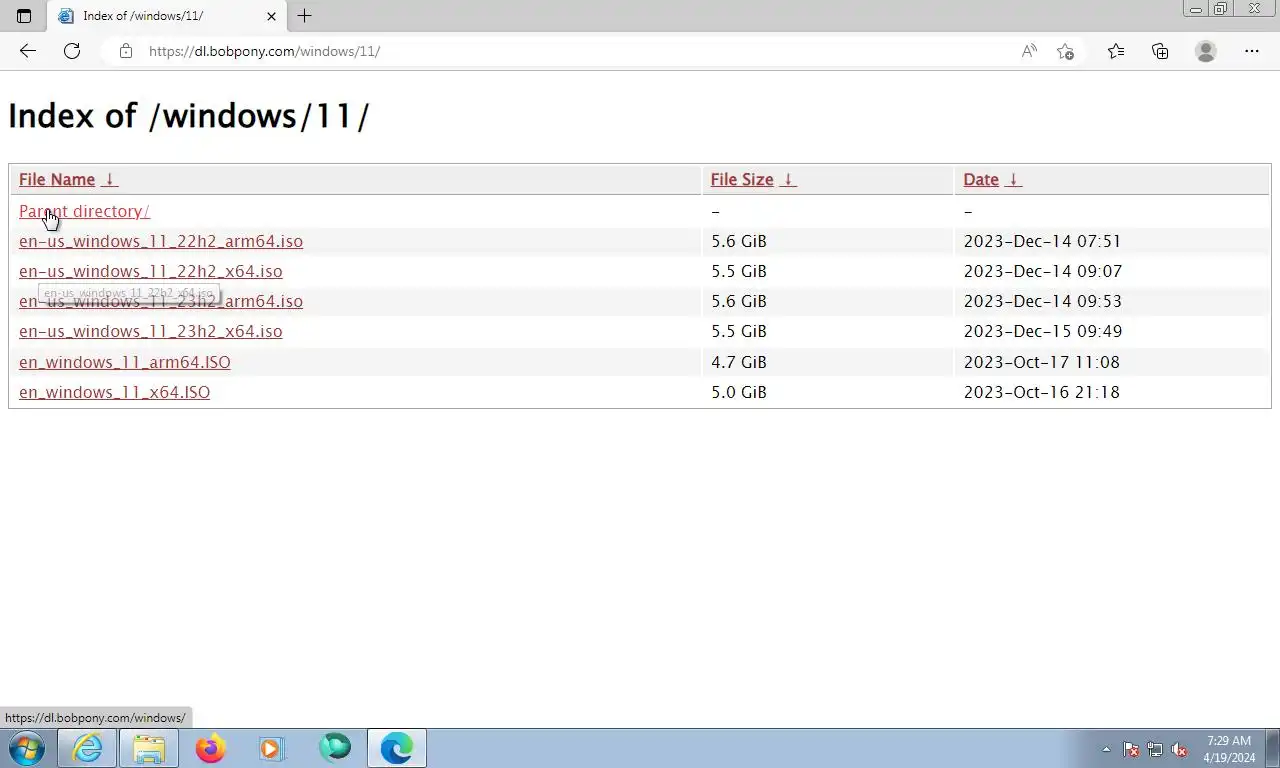Click the 4.7 GiB file size cell
Viewport: 1280px width, 768px height.
coord(739,362)
